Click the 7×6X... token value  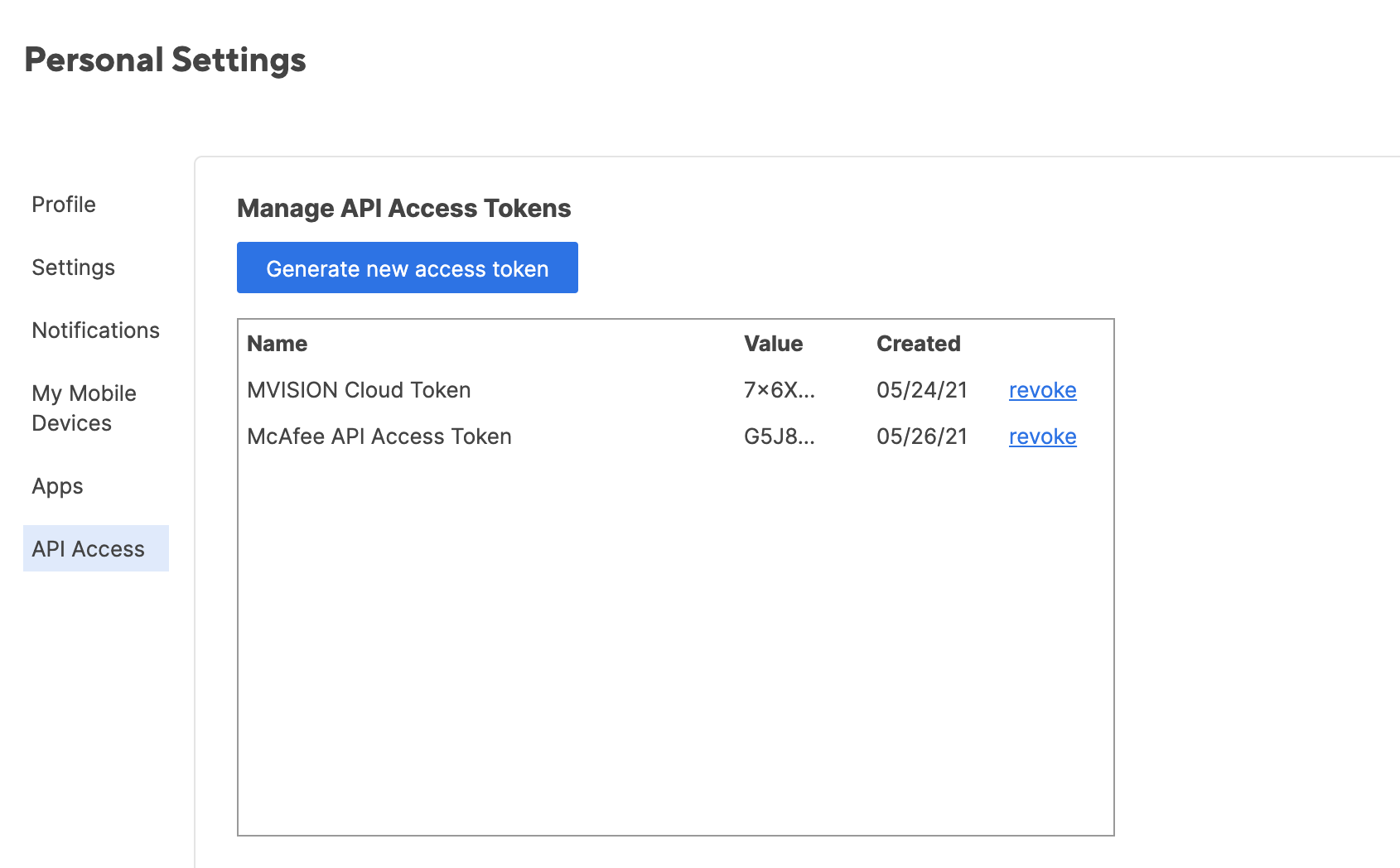pos(779,390)
